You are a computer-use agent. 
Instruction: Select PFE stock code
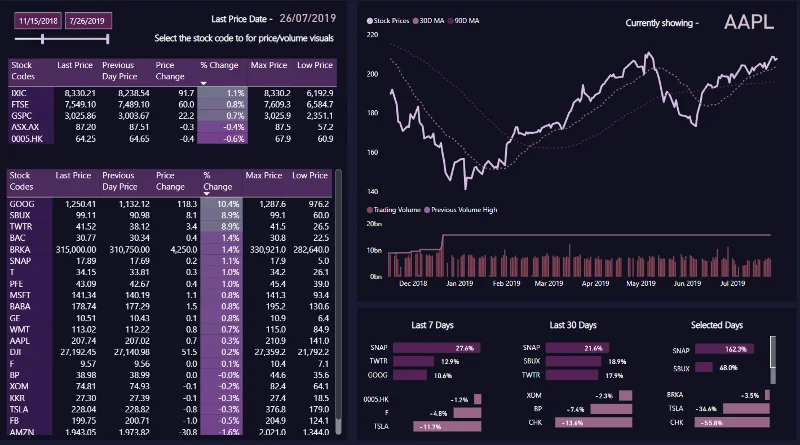tap(16, 284)
